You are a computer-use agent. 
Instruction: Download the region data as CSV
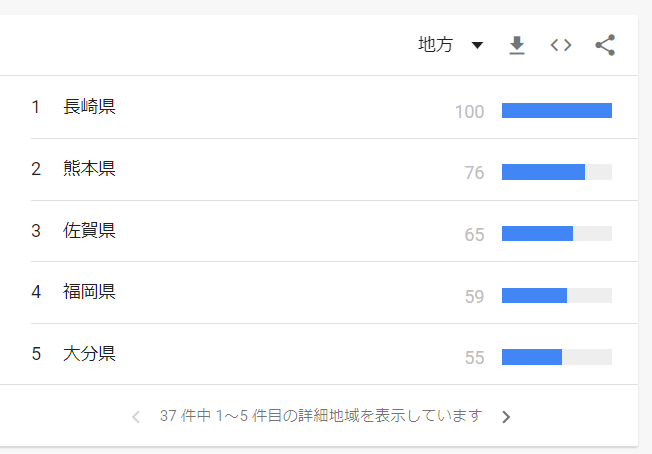[x=517, y=45]
